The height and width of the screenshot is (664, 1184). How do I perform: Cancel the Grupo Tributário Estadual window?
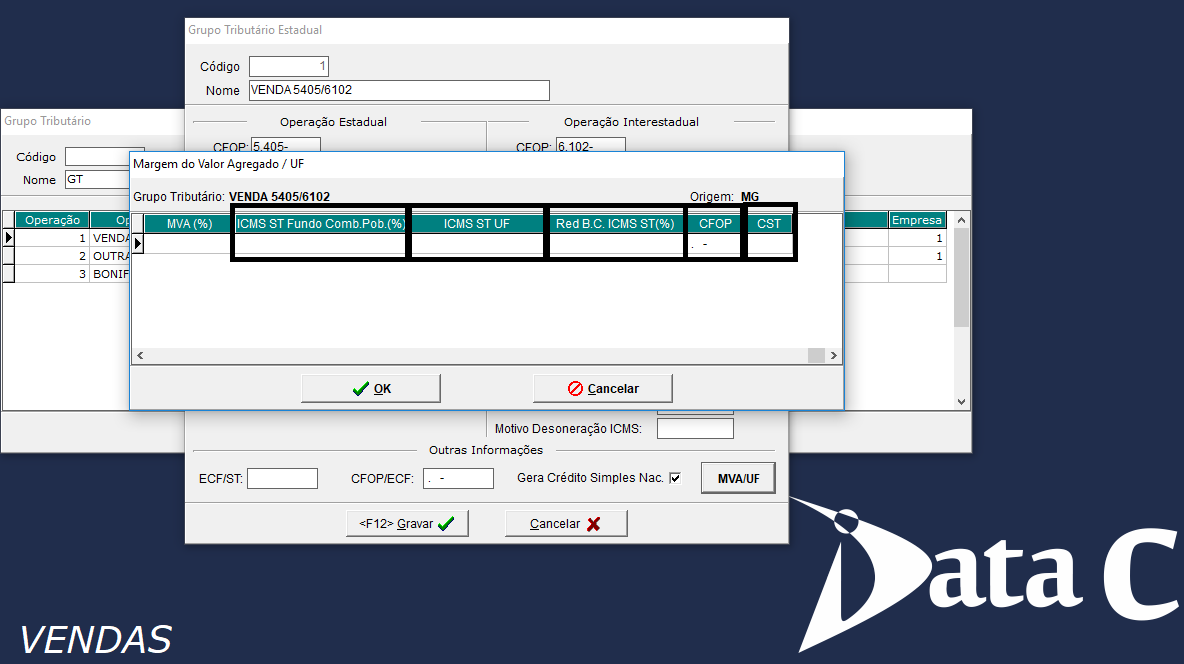566,523
